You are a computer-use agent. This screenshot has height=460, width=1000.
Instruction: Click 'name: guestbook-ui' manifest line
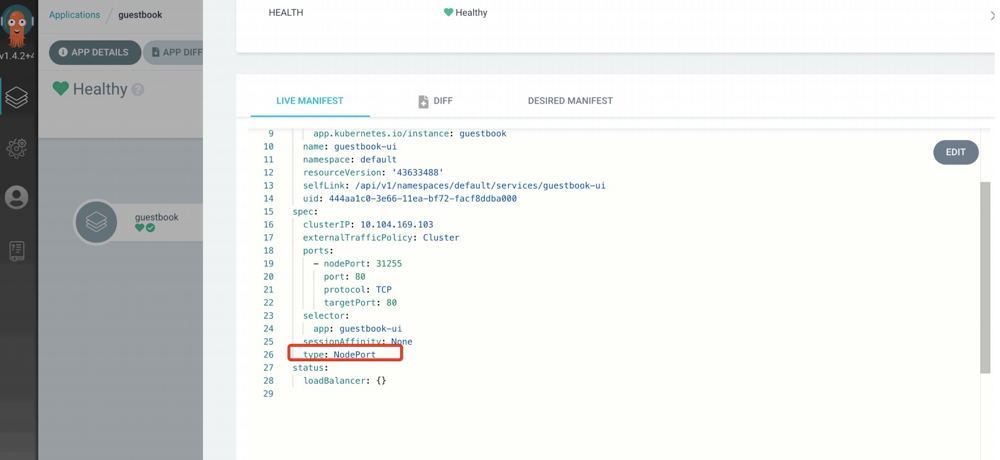point(349,147)
